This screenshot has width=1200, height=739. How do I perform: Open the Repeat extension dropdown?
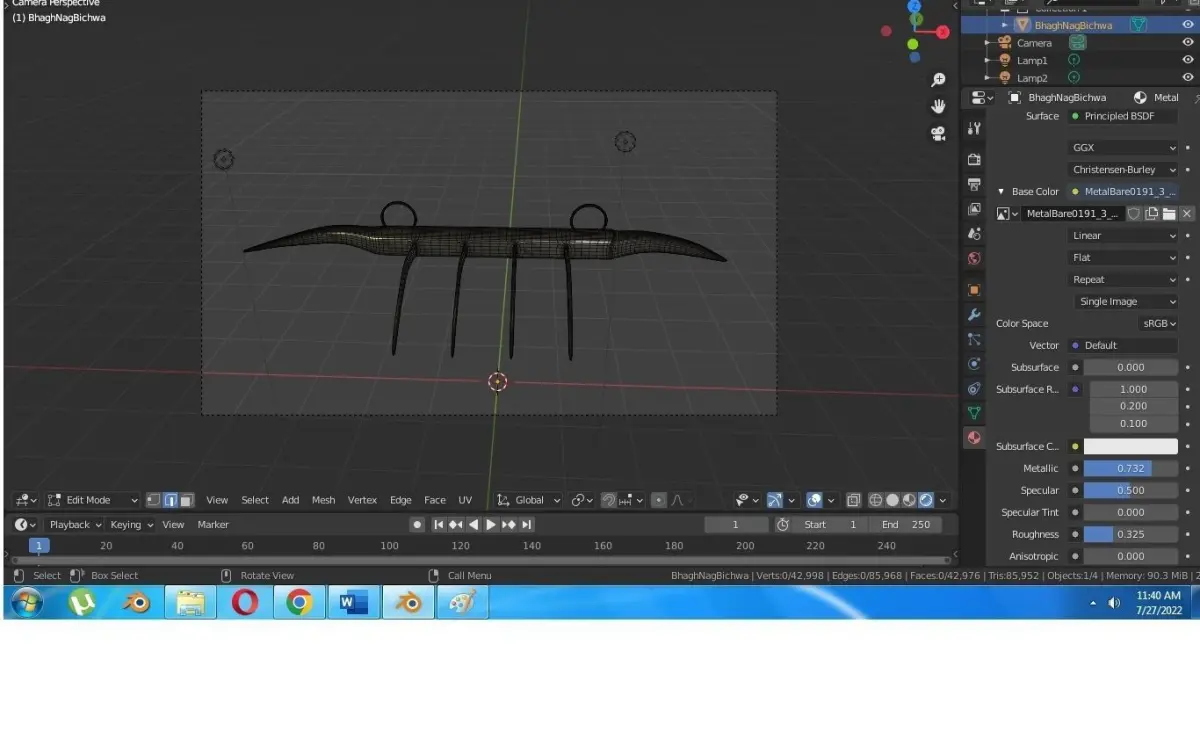pyautogui.click(x=1123, y=280)
